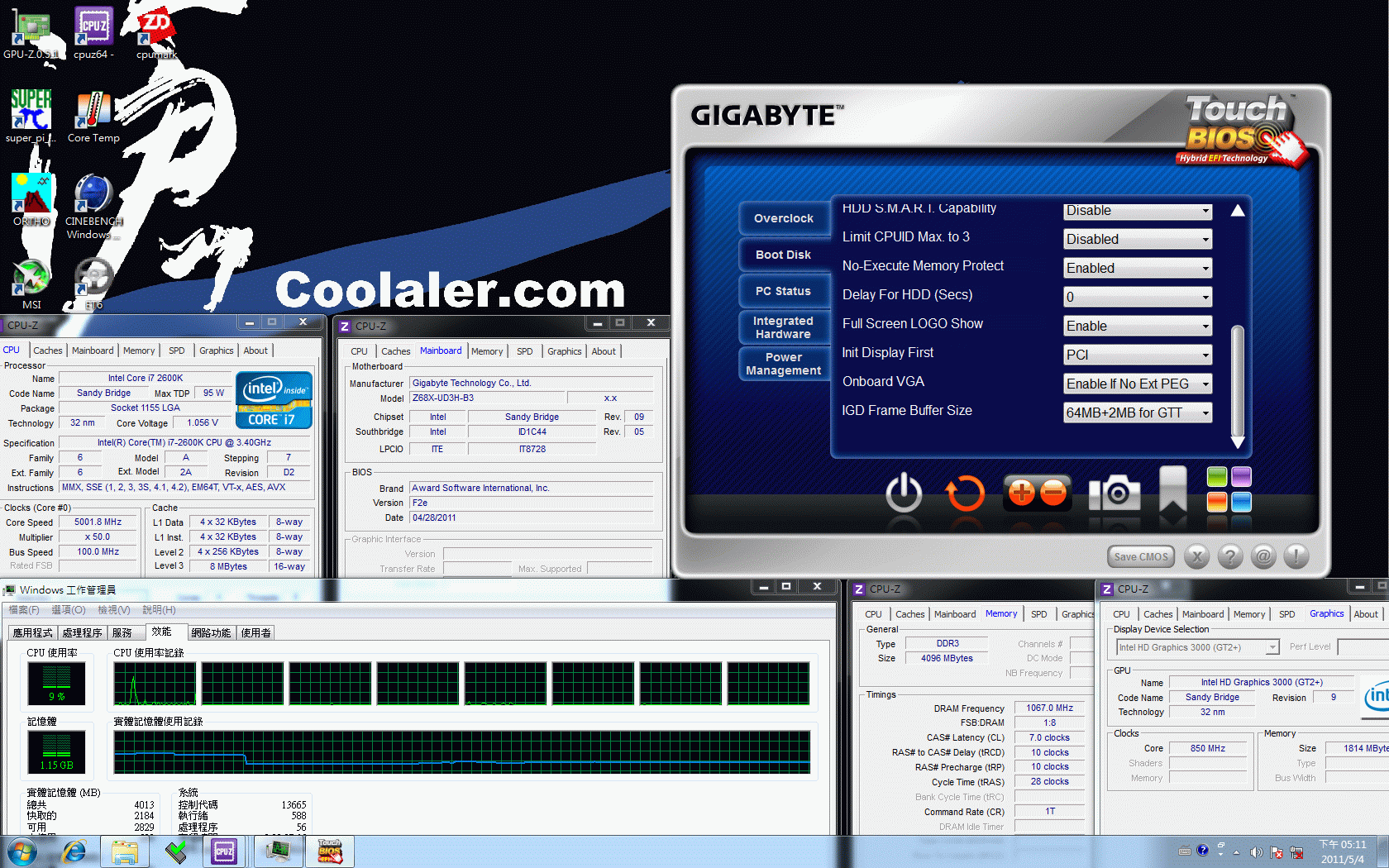Open SPD tab in the CPU-Z Mainboard window

point(525,351)
